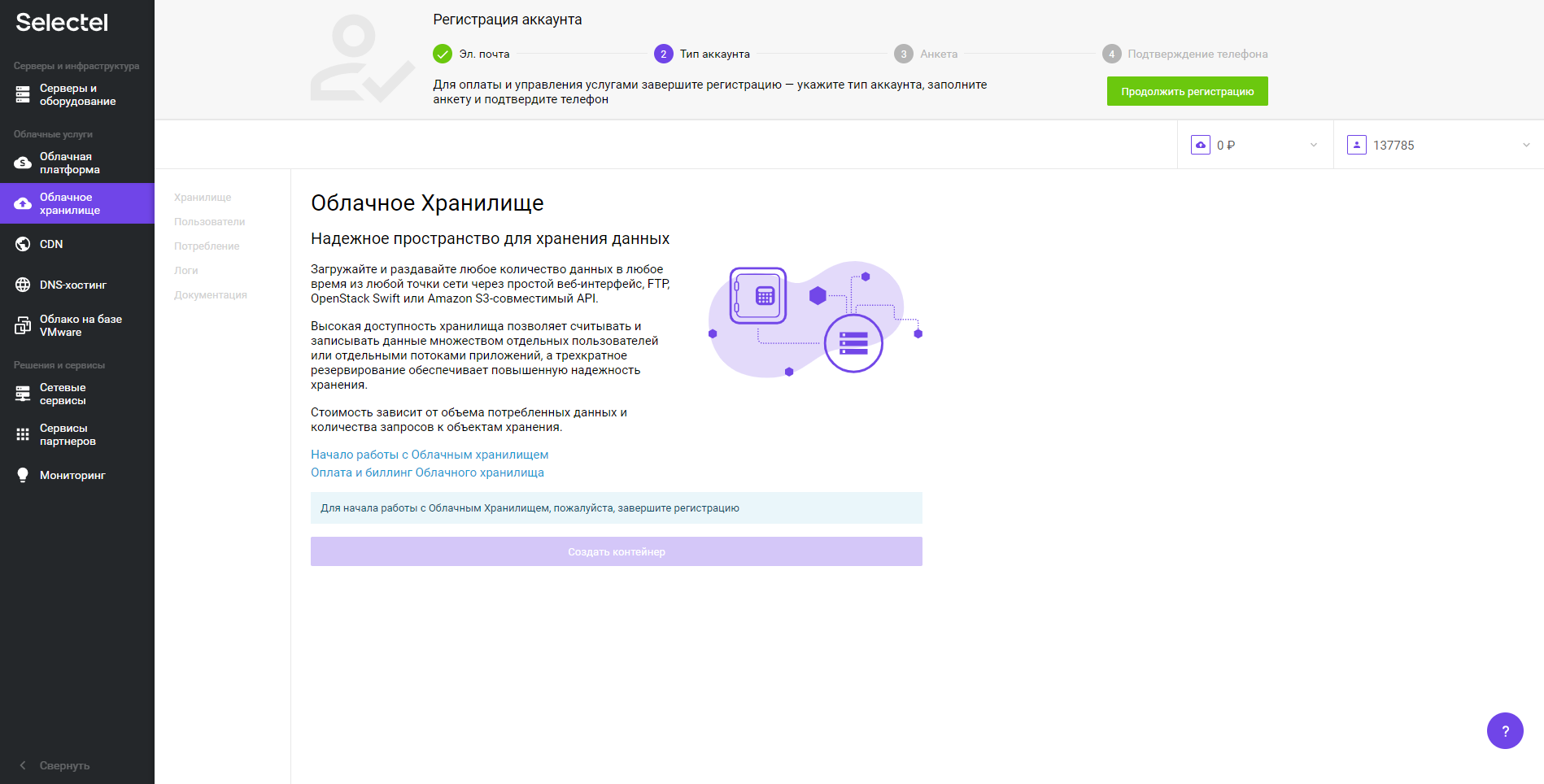Click the account user icon
The width and height of the screenshot is (1544, 784).
(1357, 145)
